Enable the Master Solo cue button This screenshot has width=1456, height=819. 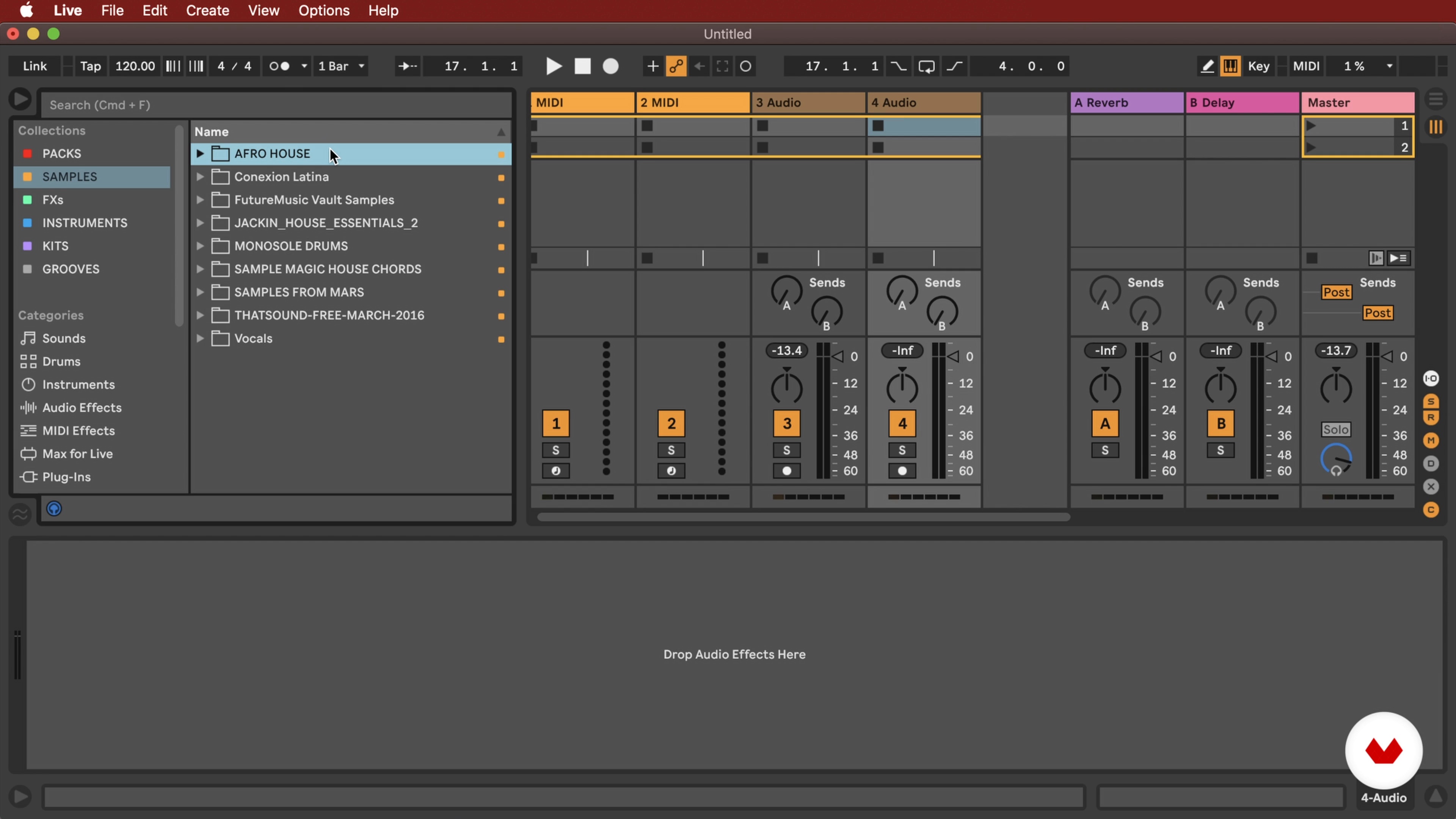click(1335, 430)
